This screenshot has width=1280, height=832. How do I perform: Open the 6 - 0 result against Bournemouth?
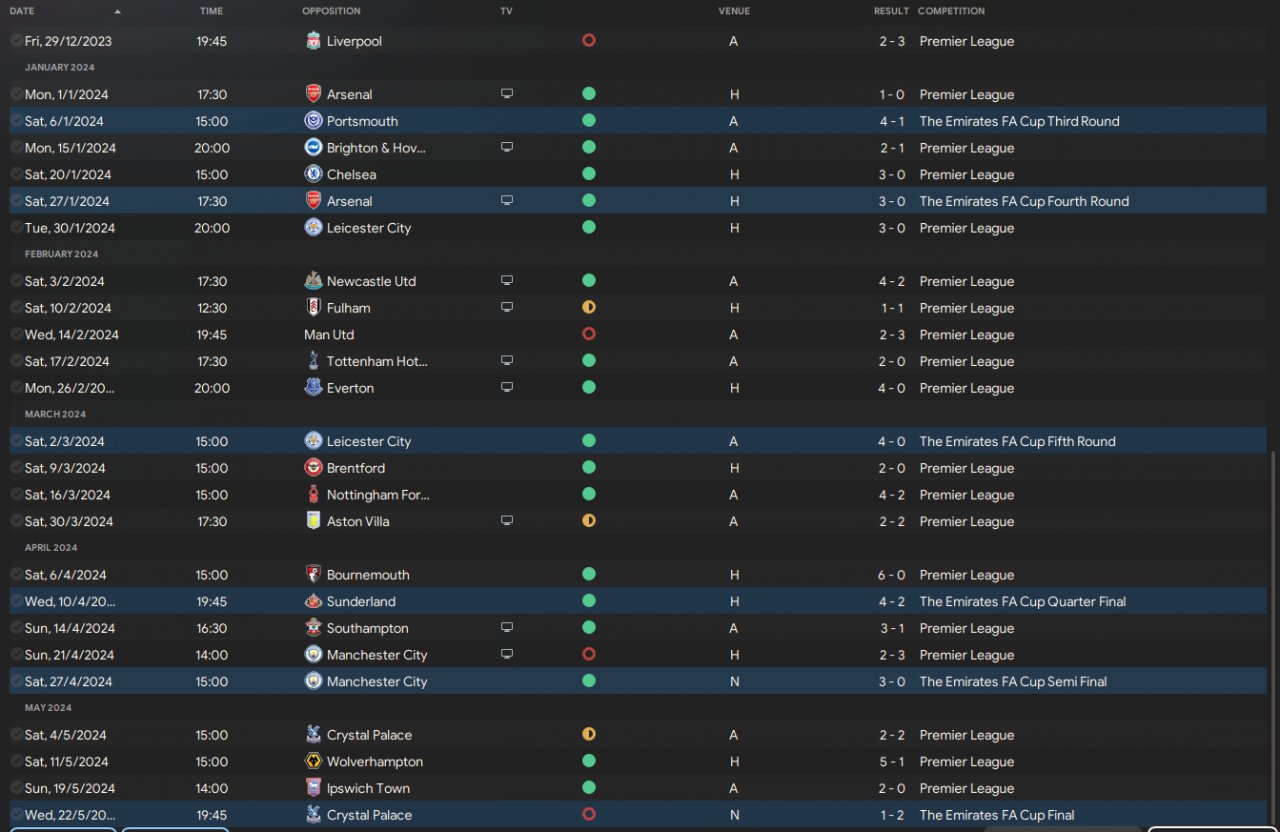click(x=892, y=575)
